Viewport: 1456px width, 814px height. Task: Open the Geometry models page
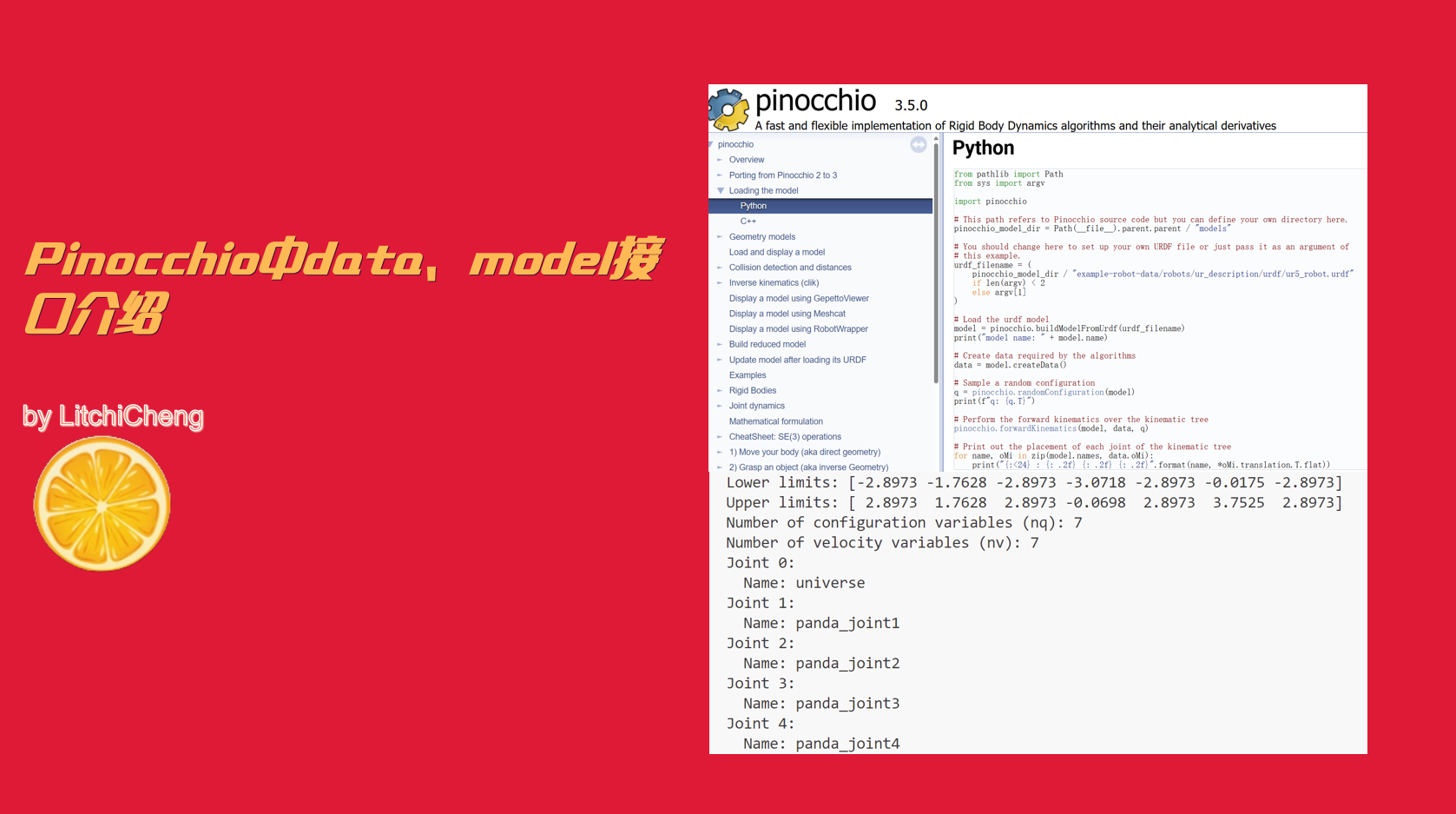(x=762, y=236)
